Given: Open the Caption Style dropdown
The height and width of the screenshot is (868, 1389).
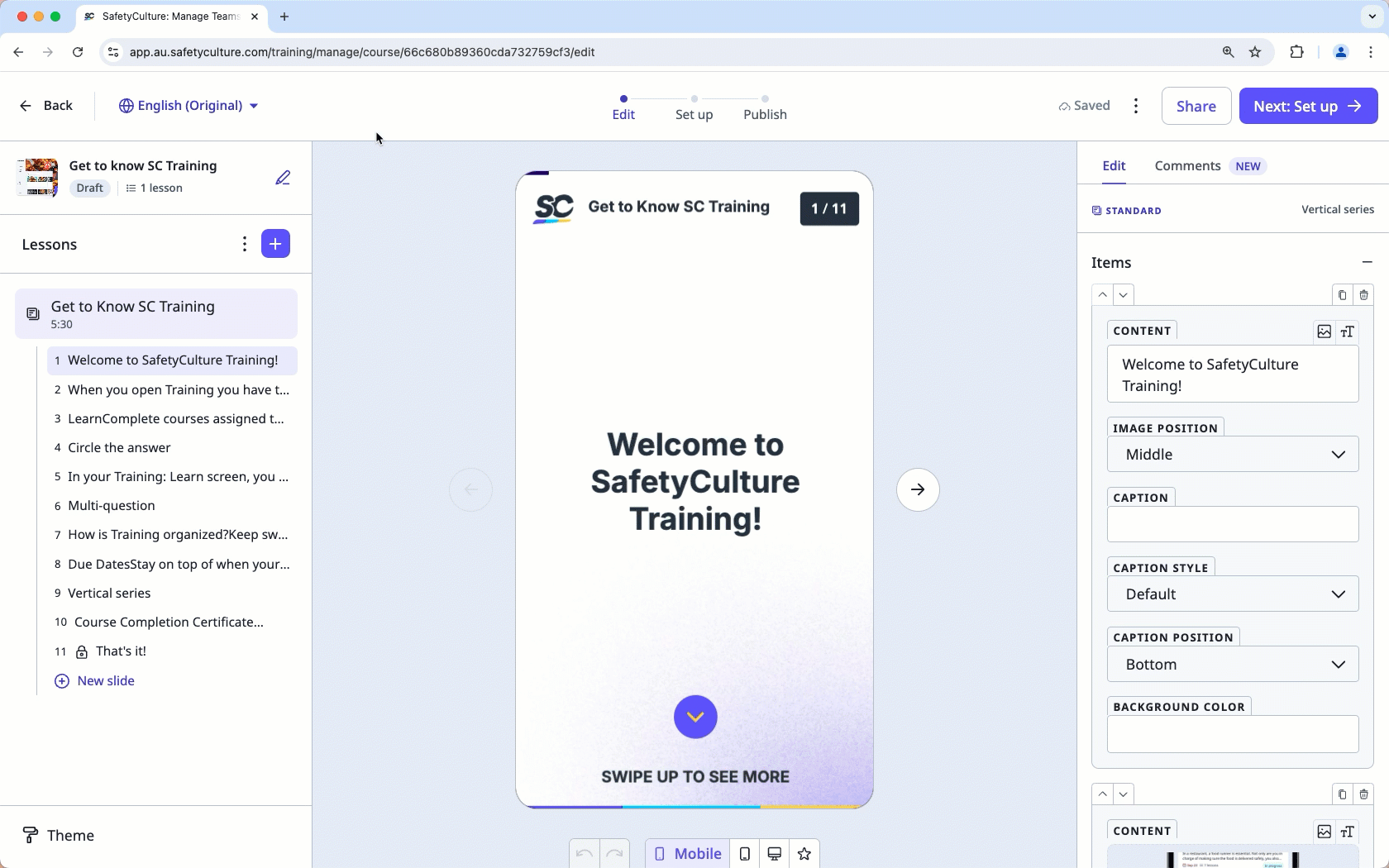Looking at the screenshot, I should [1233, 594].
